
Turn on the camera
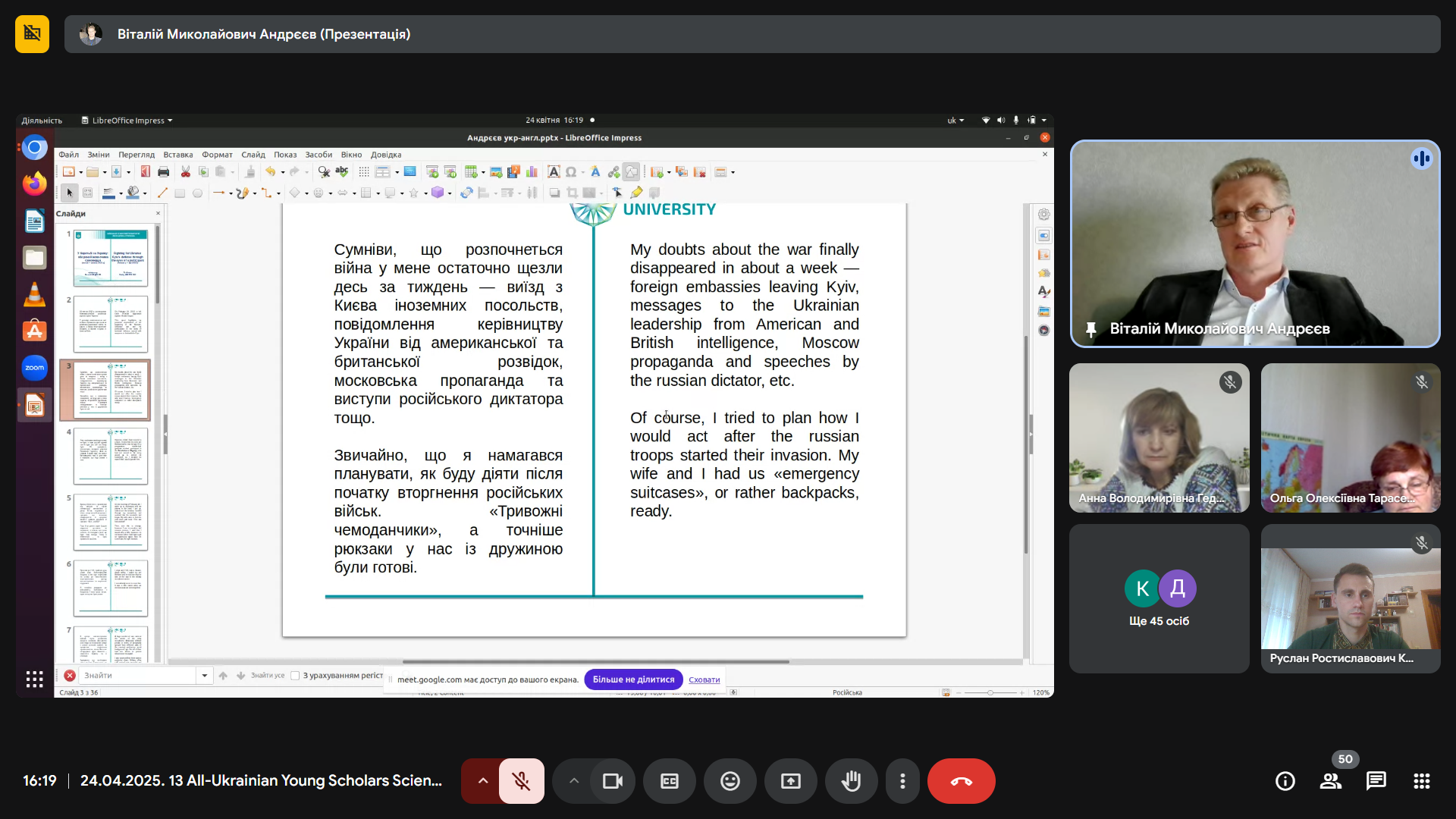(x=612, y=781)
